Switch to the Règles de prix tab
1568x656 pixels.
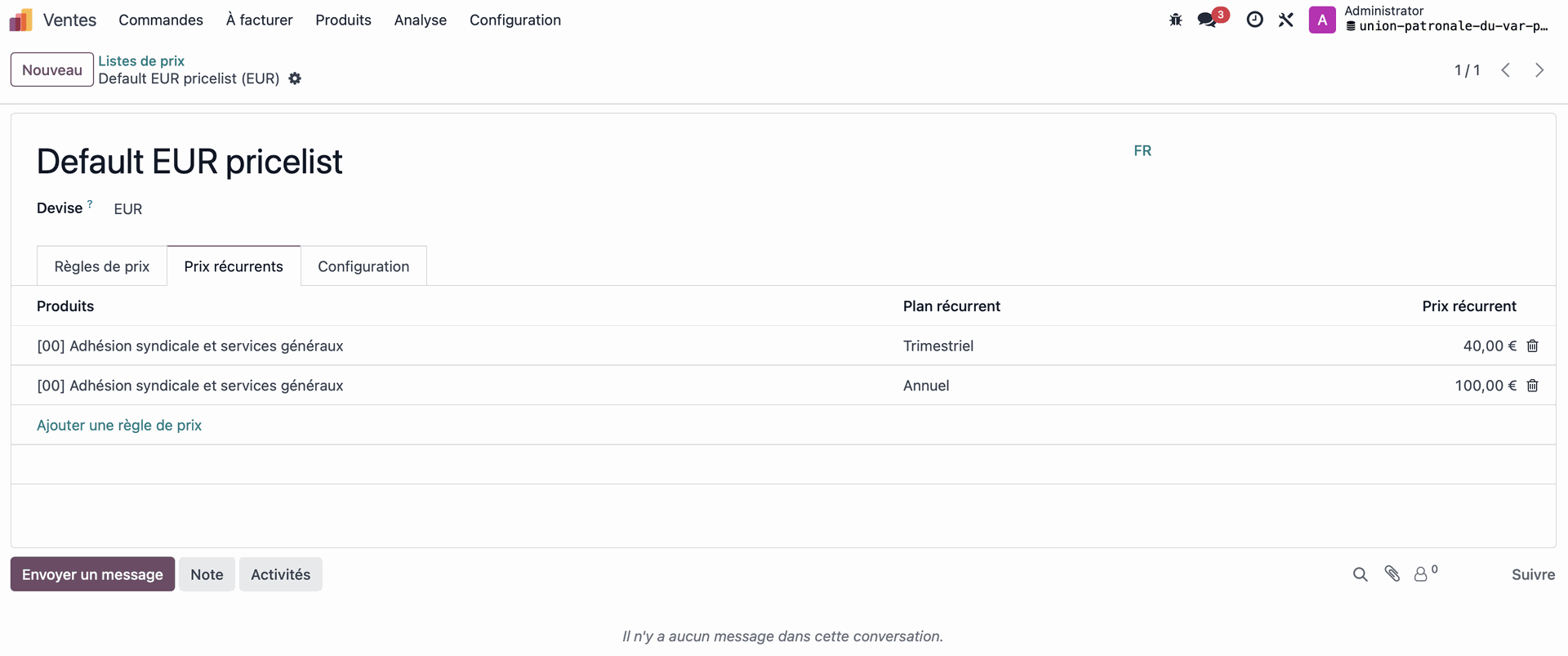coord(102,266)
